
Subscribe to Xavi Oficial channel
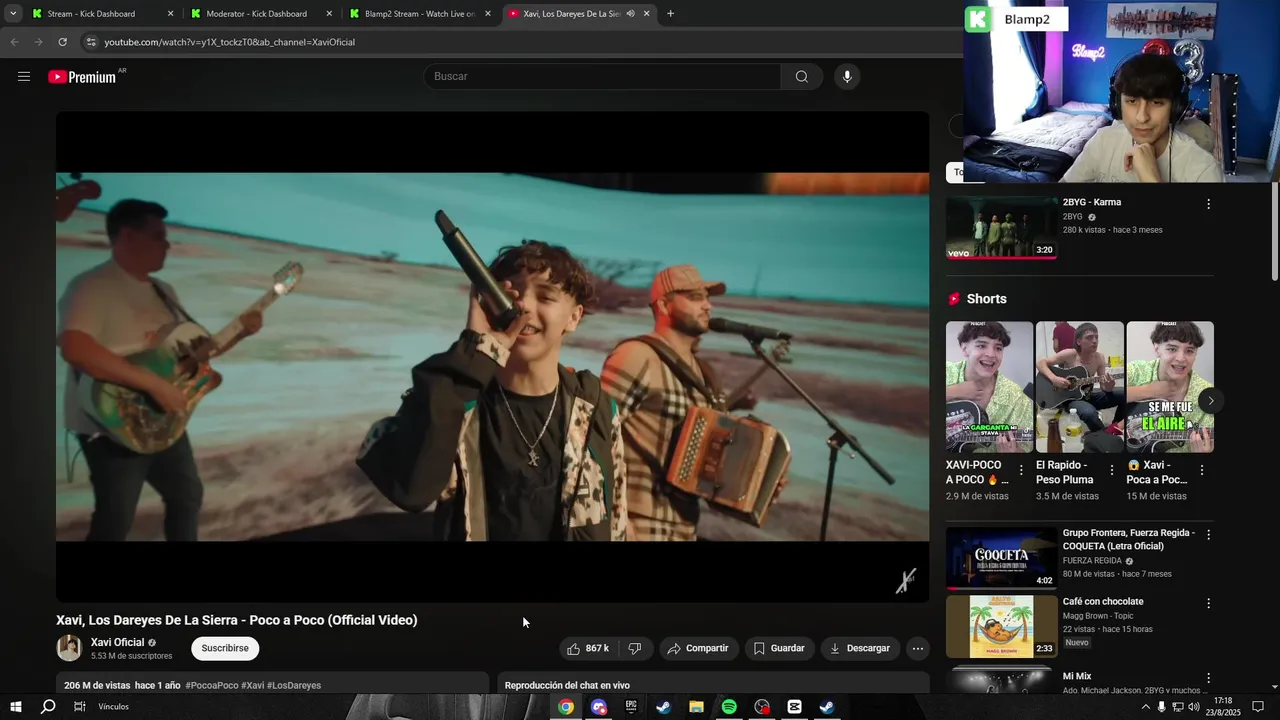point(225,648)
